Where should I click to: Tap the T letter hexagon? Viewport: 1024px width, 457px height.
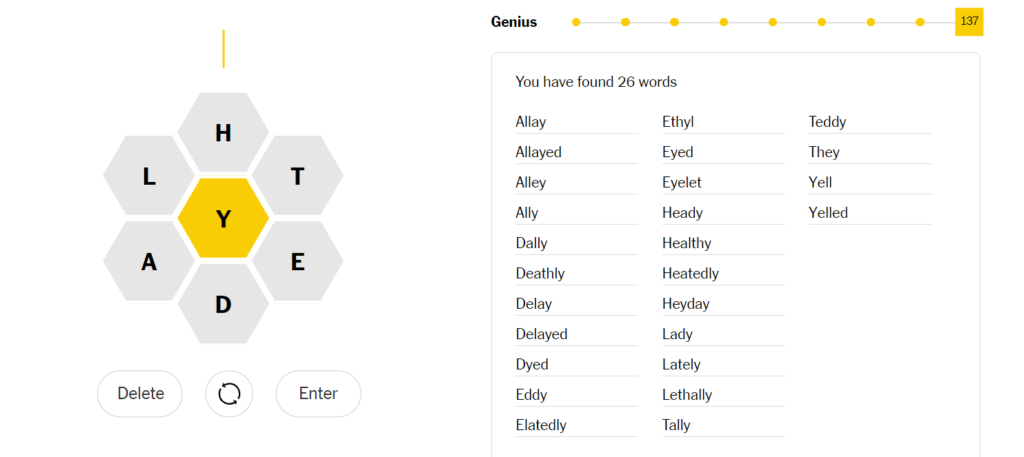(298, 176)
